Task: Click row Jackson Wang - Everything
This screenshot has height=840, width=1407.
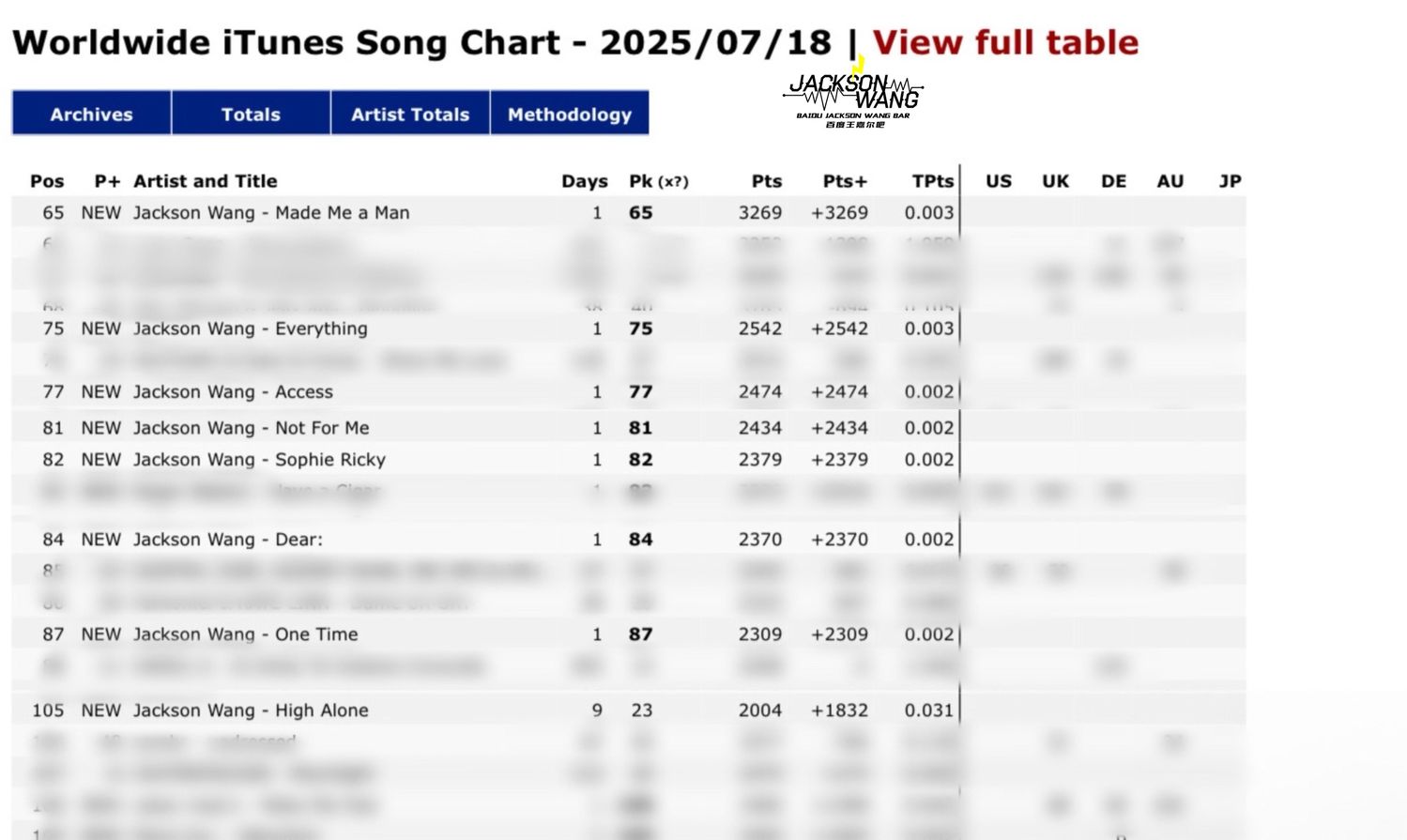Action: point(629,328)
